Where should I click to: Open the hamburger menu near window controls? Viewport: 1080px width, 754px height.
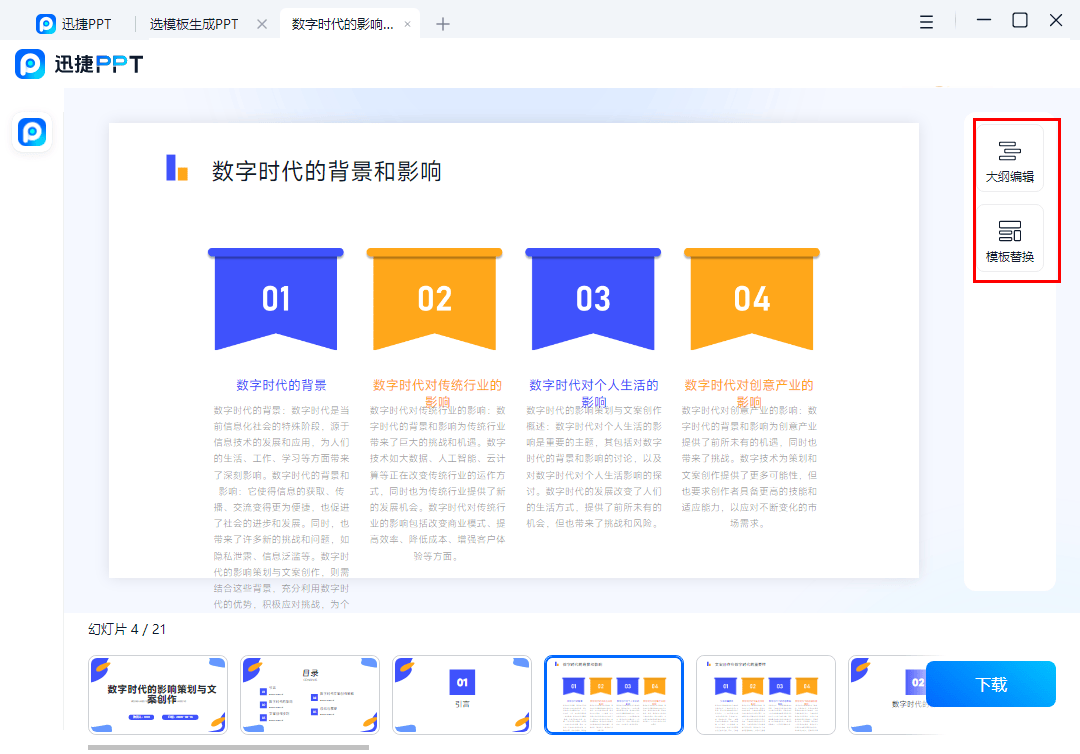pos(926,22)
